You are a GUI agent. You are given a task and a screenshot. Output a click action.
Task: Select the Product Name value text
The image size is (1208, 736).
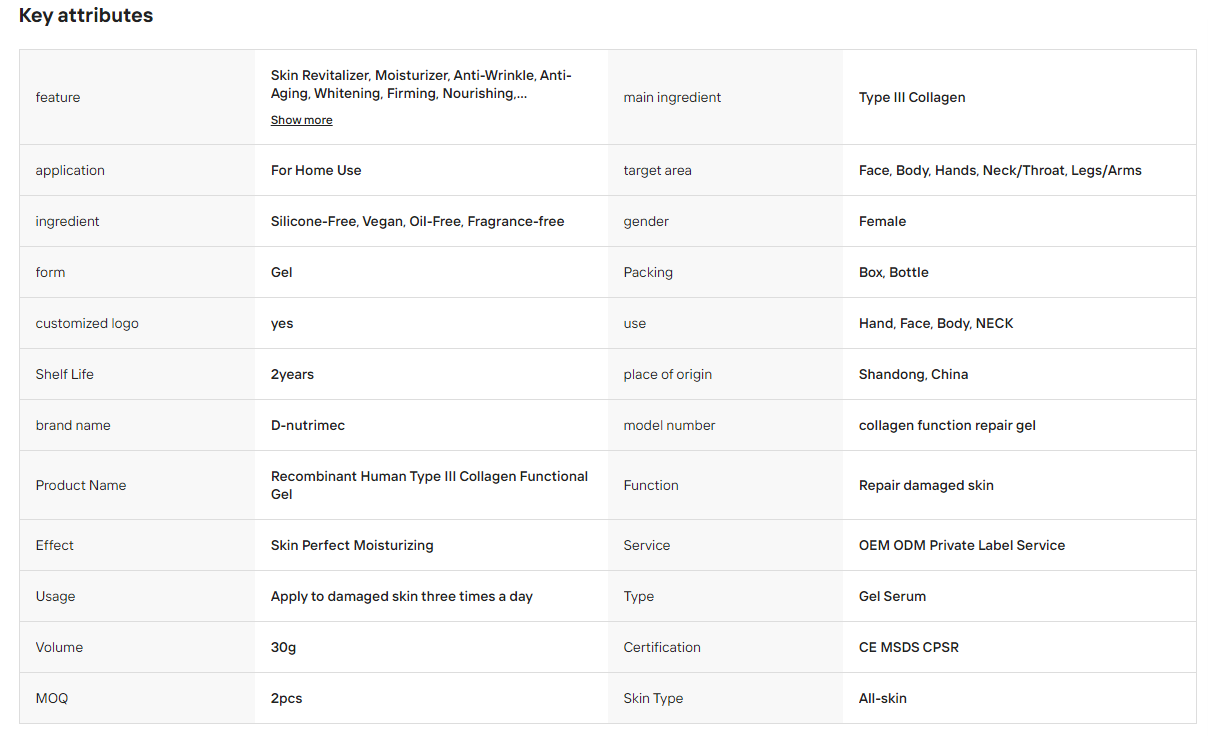[x=429, y=485]
